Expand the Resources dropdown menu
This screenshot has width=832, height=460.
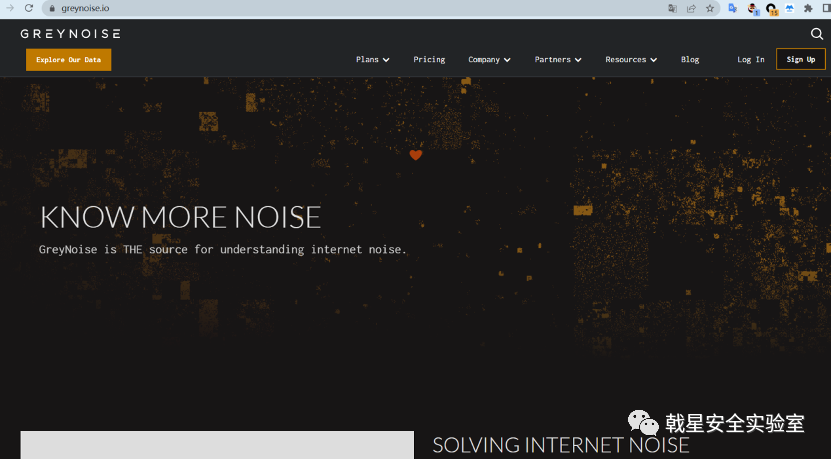point(631,60)
